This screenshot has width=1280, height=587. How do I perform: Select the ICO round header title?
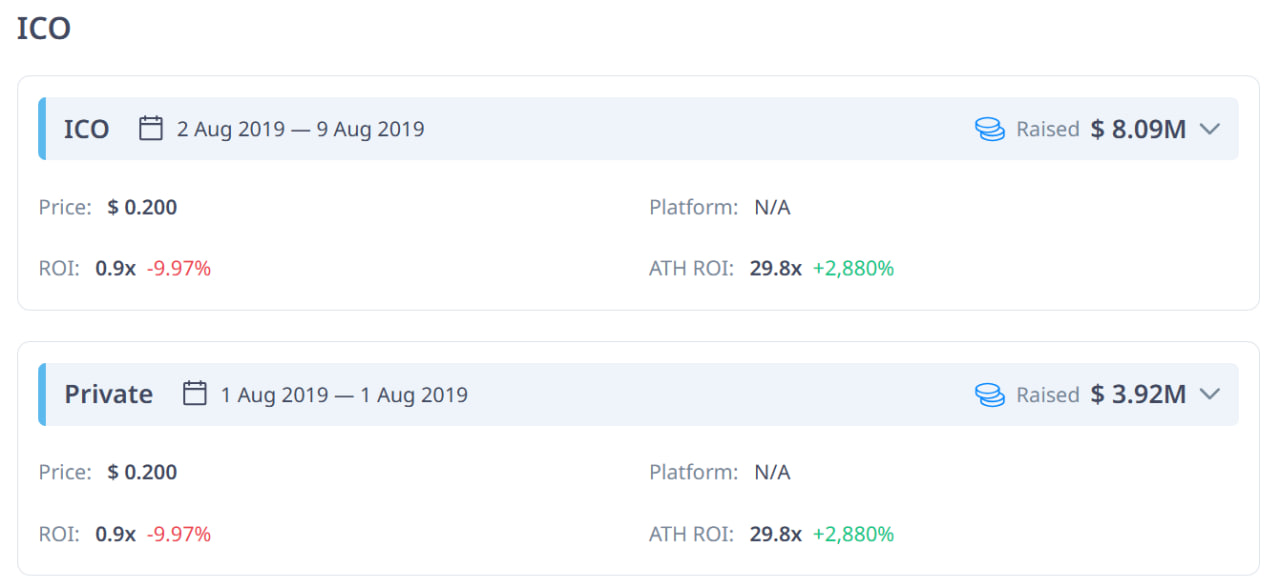point(86,129)
